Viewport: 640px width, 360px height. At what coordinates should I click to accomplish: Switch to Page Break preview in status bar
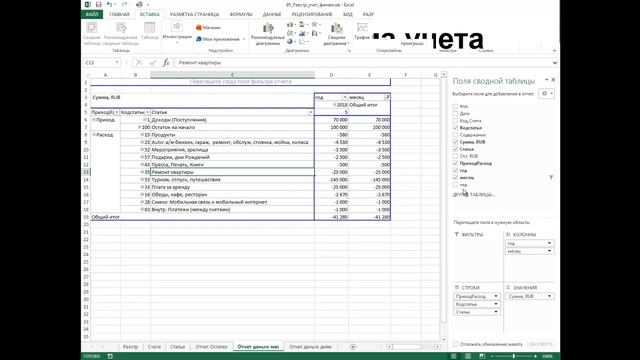482,356
